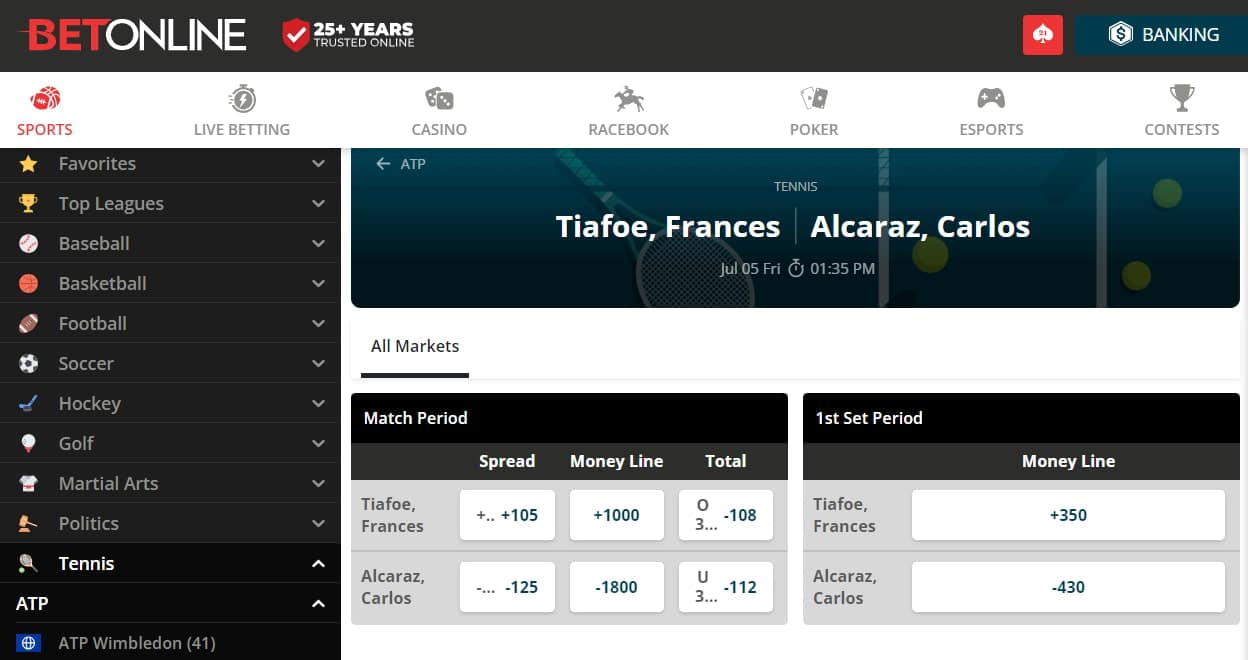Viewport: 1248px width, 660px height.
Task: Click the back arrow next to ATP
Action: tap(383, 164)
